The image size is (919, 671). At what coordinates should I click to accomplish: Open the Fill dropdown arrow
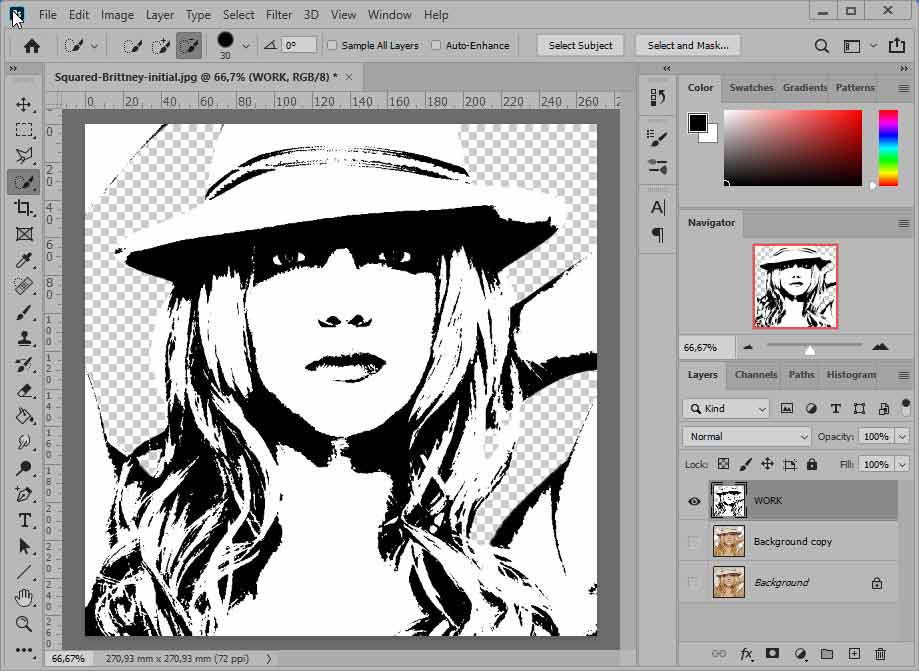[x=902, y=464]
